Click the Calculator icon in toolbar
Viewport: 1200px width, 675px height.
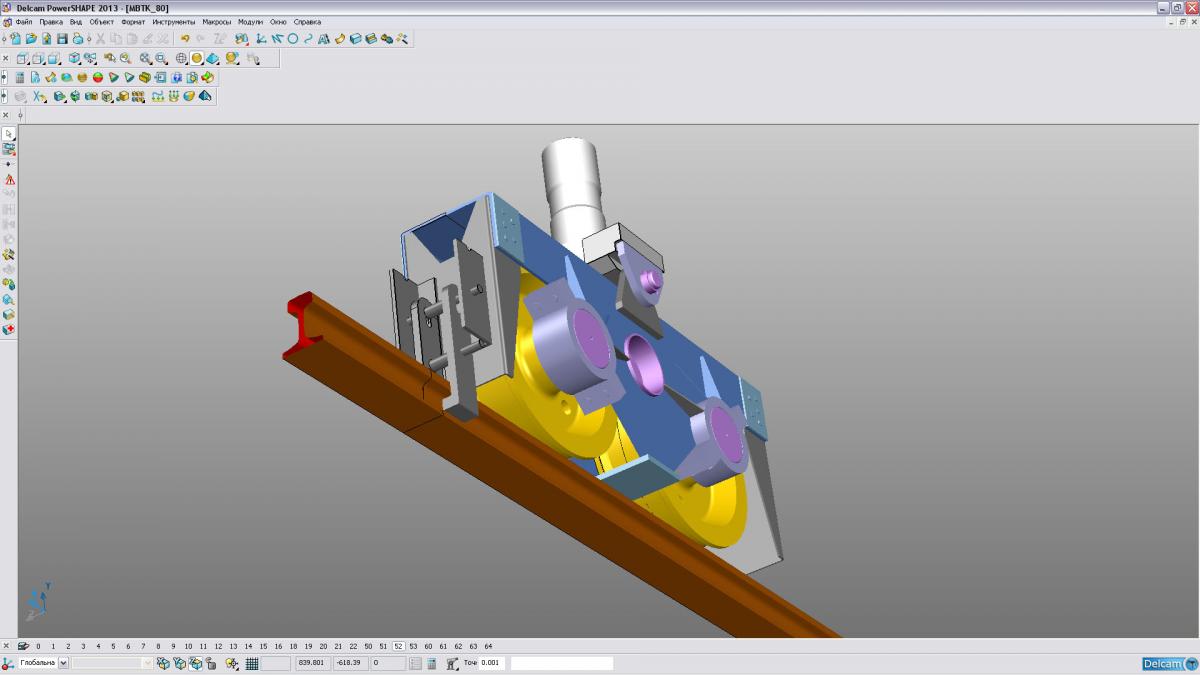20,77
